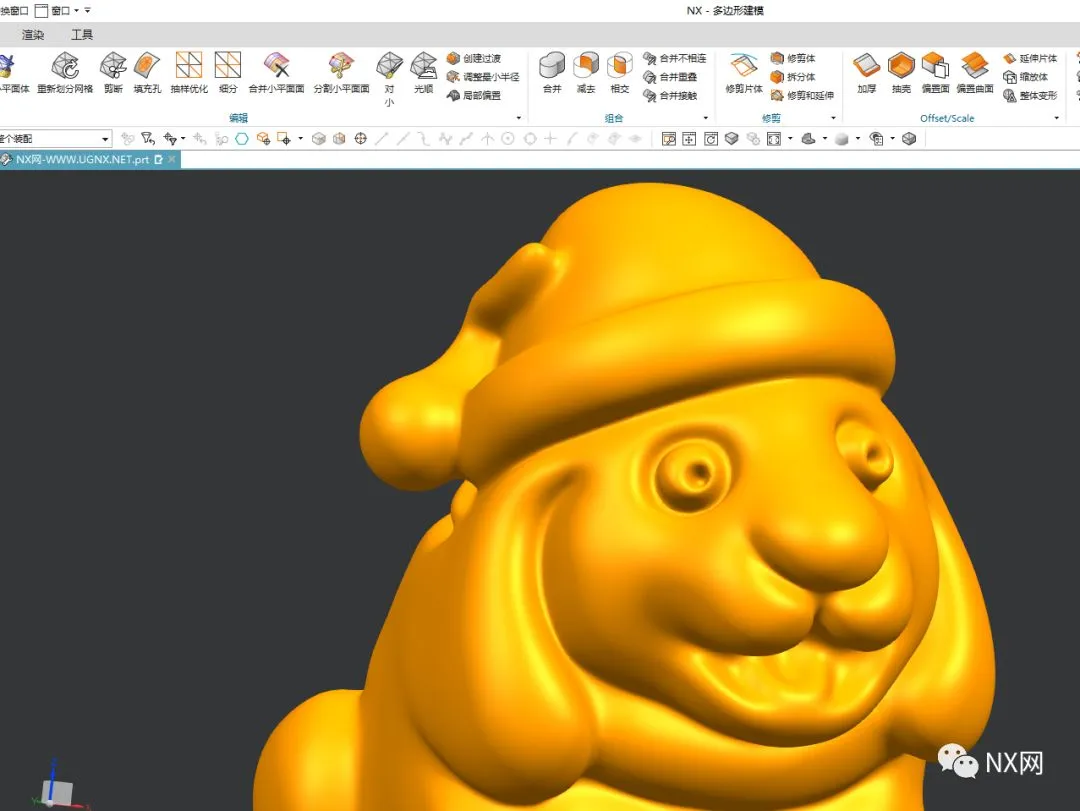The image size is (1080, 811).
Task: Expand the 编辑 group options arrow
Action: pos(519,119)
